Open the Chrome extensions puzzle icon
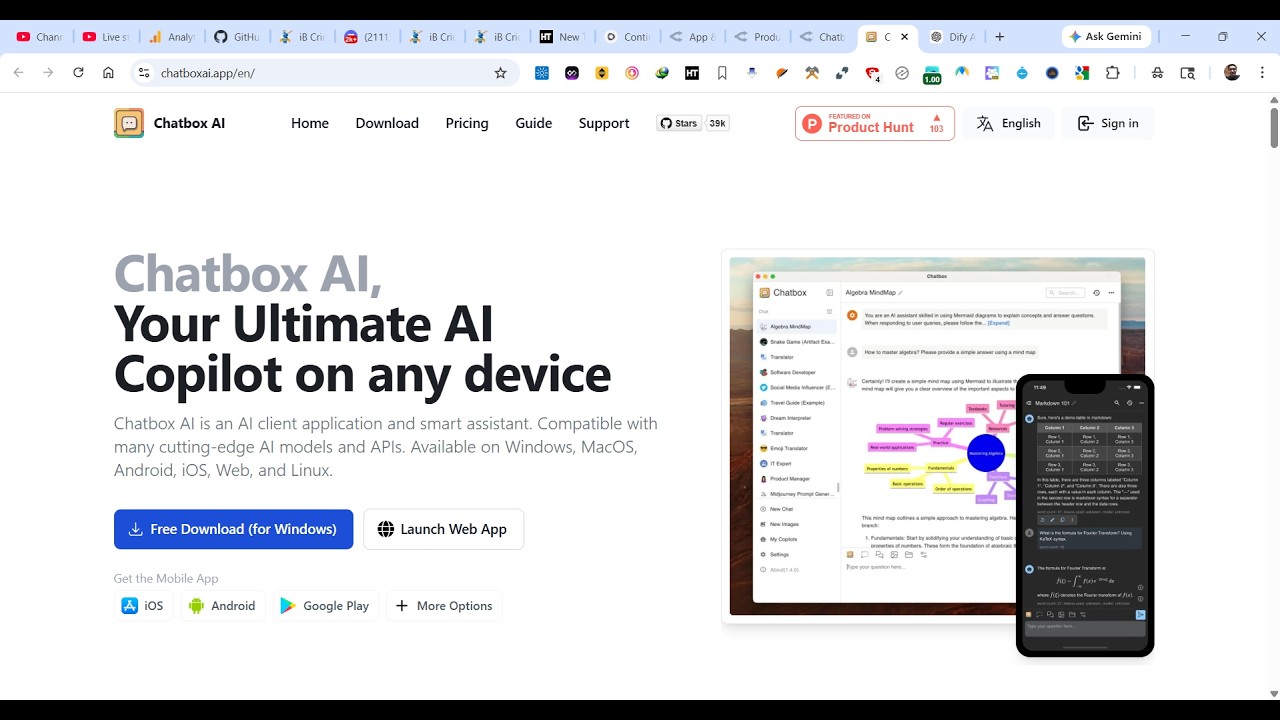Viewport: 1280px width, 720px height. 1113,73
